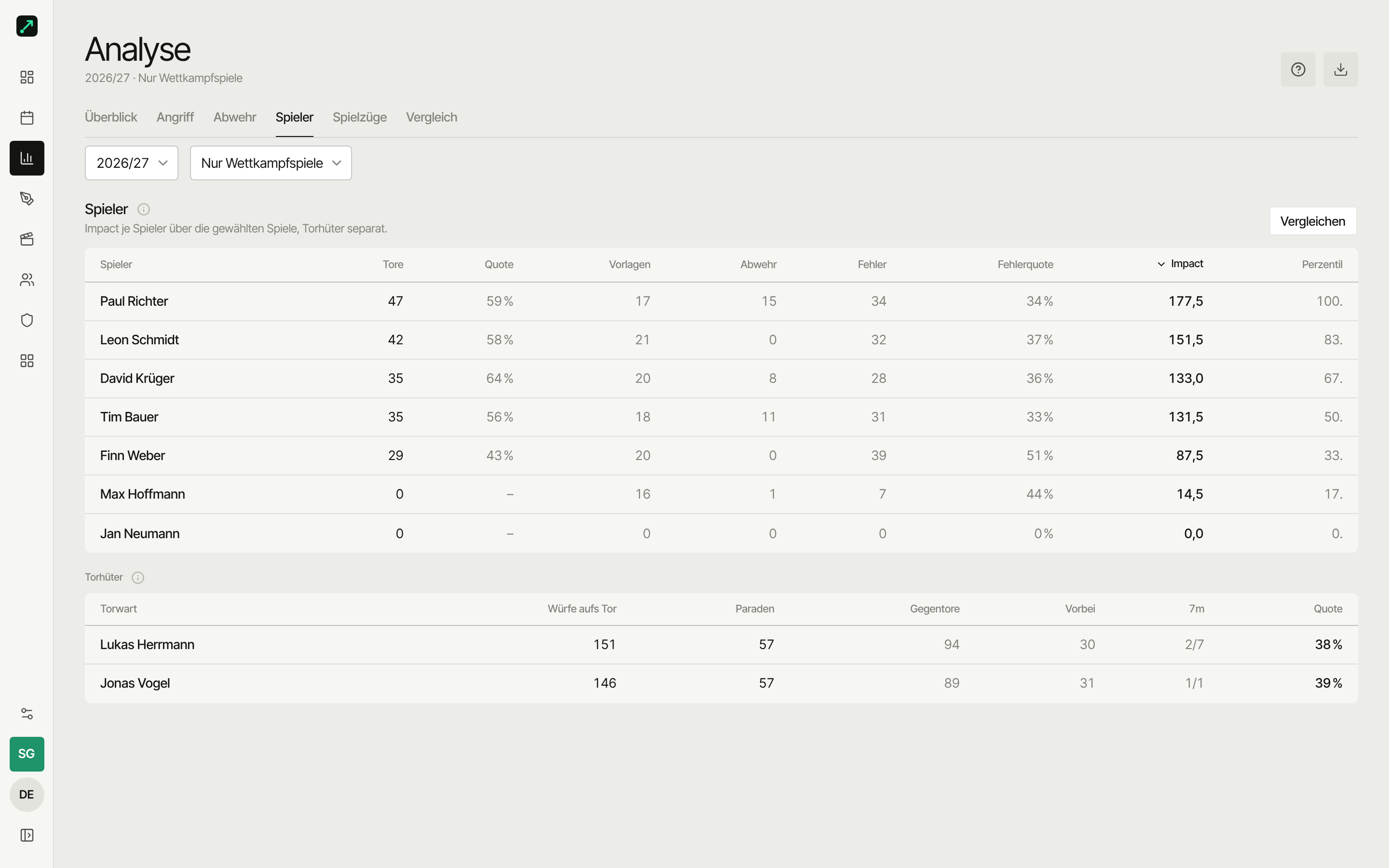Viewport: 1389px width, 868px height.
Task: Sort by the Tore column header
Action: coord(393,265)
